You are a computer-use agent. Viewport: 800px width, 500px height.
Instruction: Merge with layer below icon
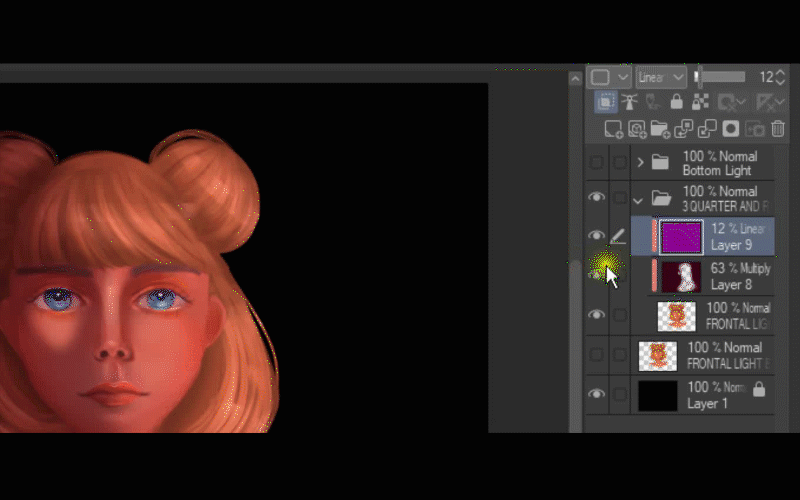click(x=707, y=129)
